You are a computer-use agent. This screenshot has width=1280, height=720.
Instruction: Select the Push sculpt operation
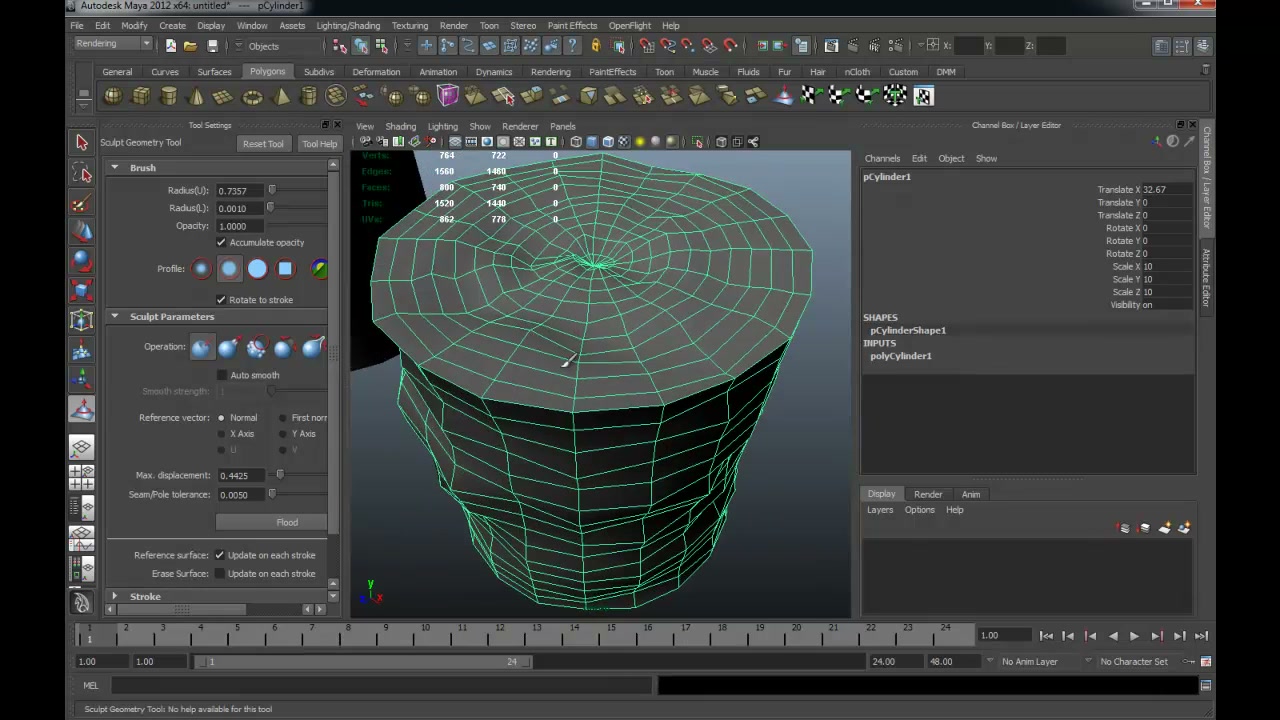201,346
